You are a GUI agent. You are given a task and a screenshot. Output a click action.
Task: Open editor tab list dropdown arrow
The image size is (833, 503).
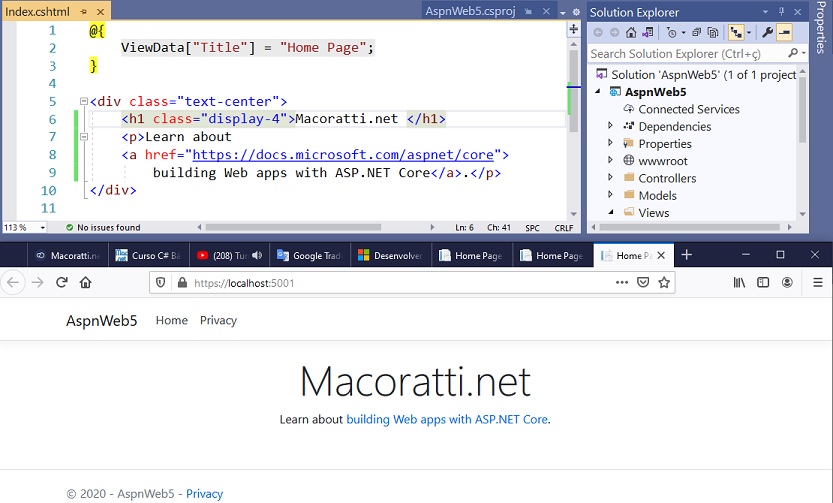[563, 12]
